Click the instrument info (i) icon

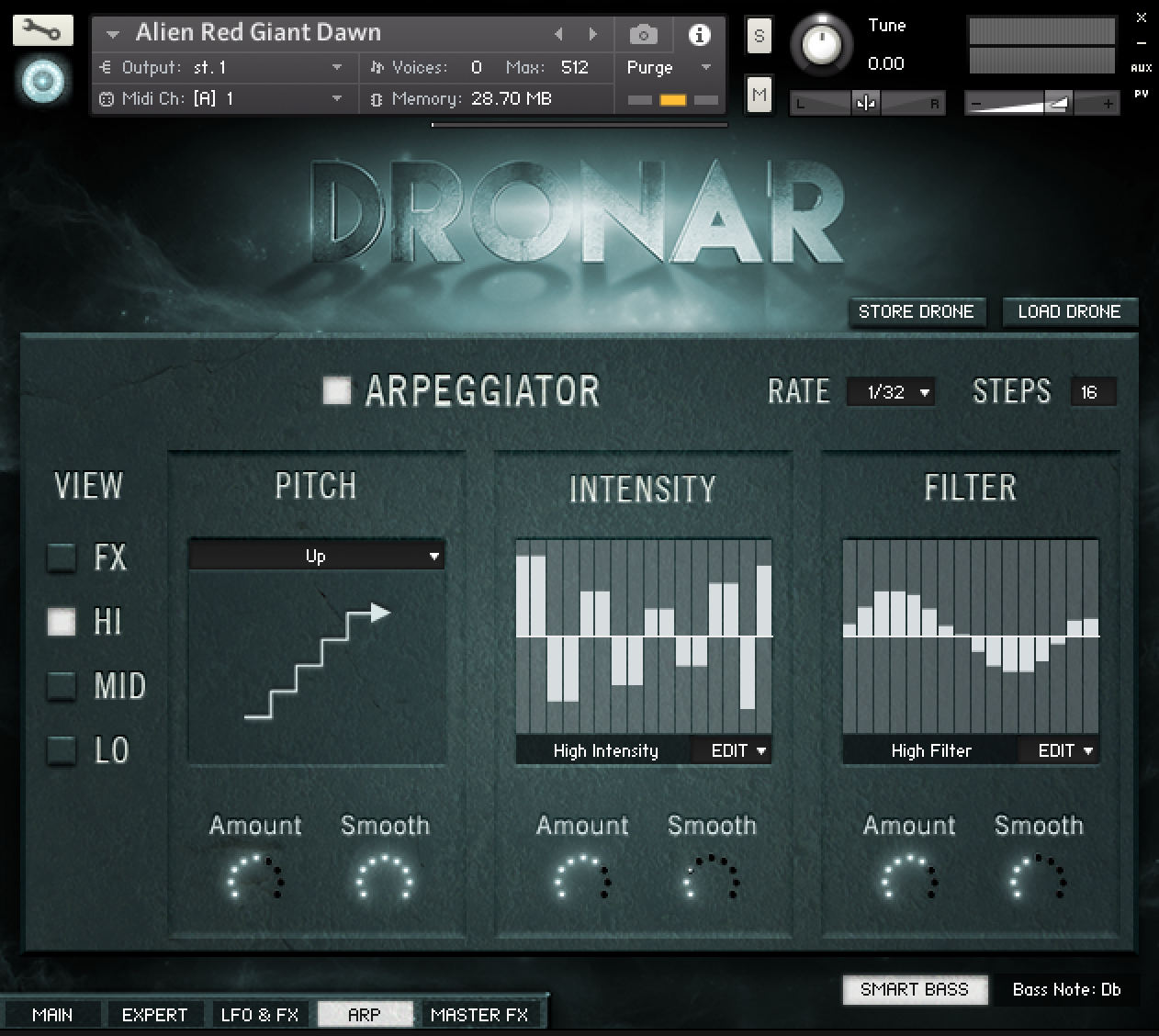(702, 33)
